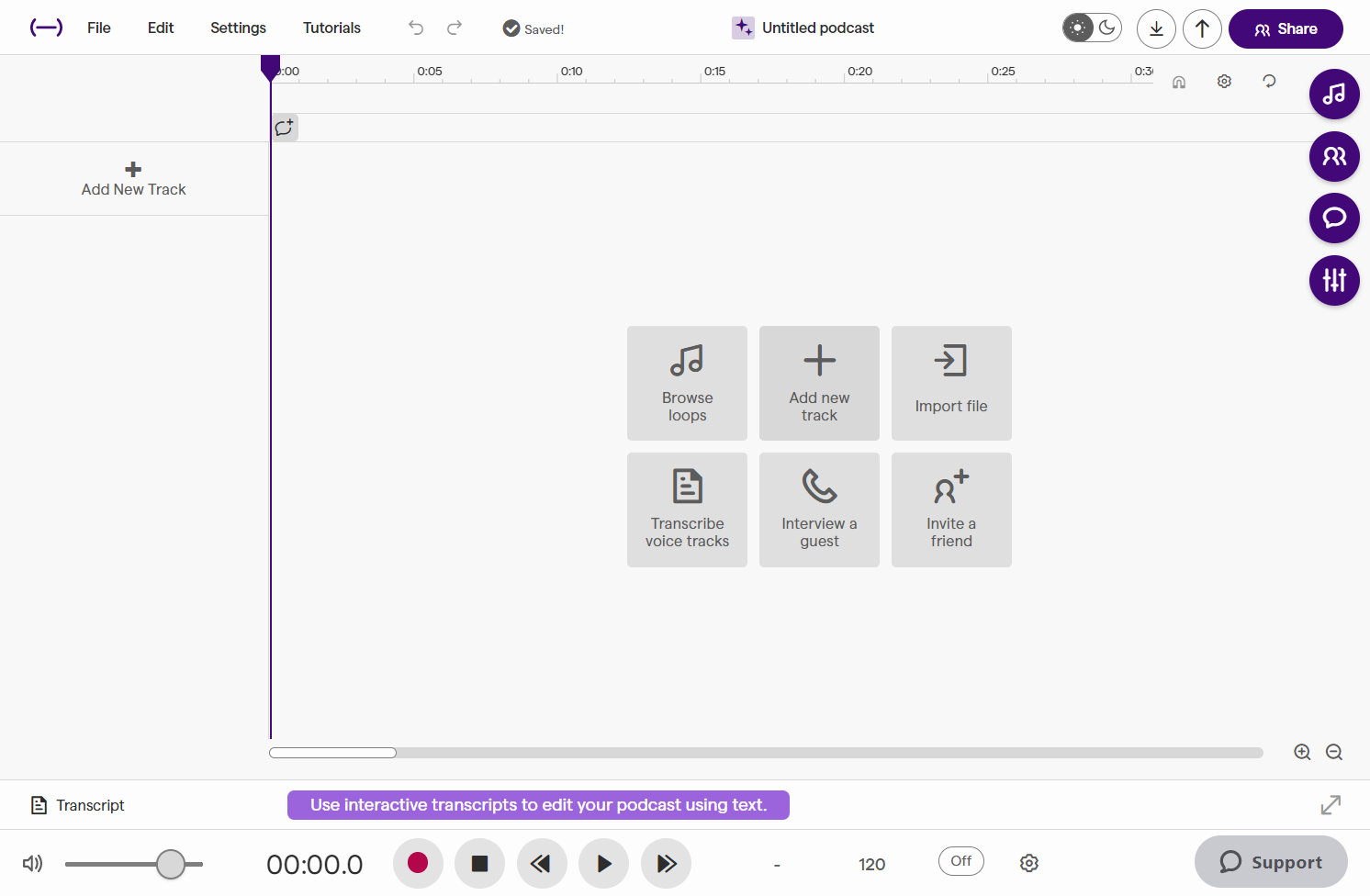Zoom in on the timeline
1370x896 pixels.
click(x=1302, y=752)
